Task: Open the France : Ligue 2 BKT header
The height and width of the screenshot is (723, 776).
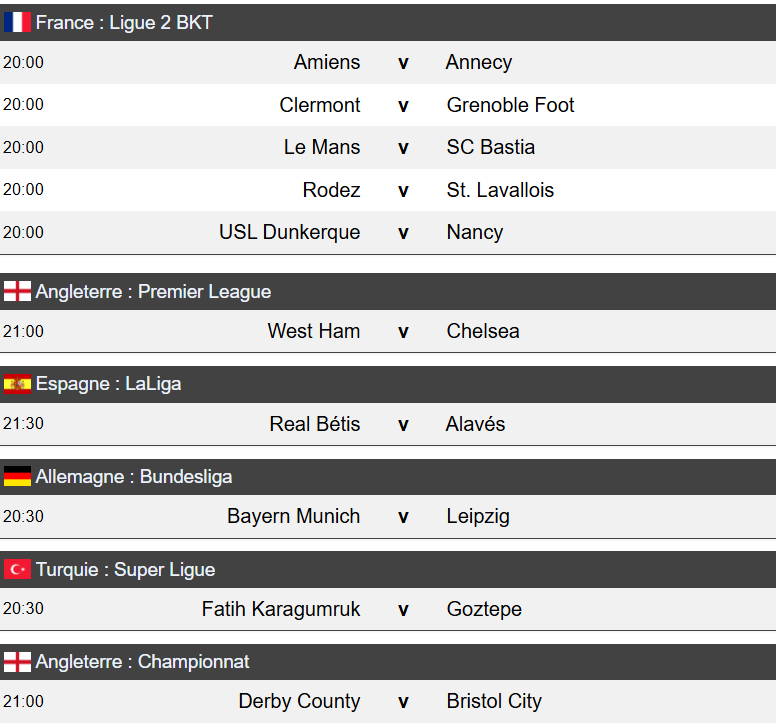Action: [x=124, y=22]
